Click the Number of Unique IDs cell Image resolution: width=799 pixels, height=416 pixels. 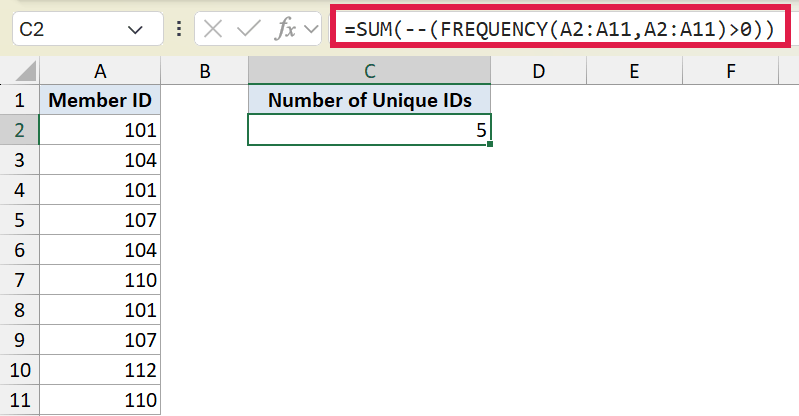point(369,100)
